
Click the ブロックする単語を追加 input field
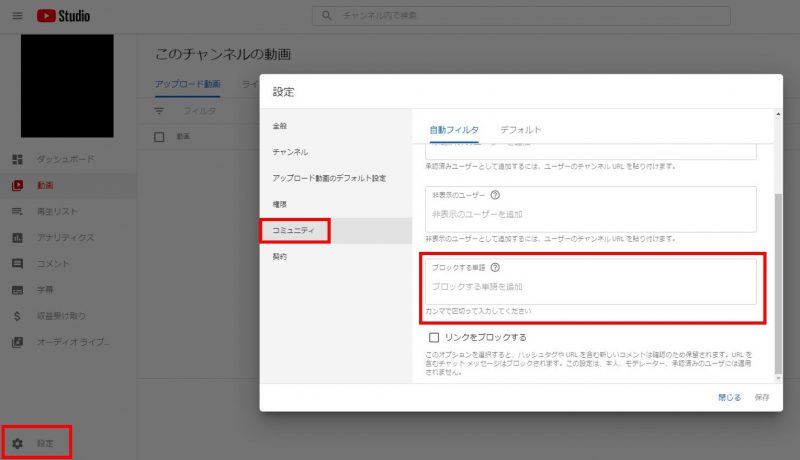point(590,287)
